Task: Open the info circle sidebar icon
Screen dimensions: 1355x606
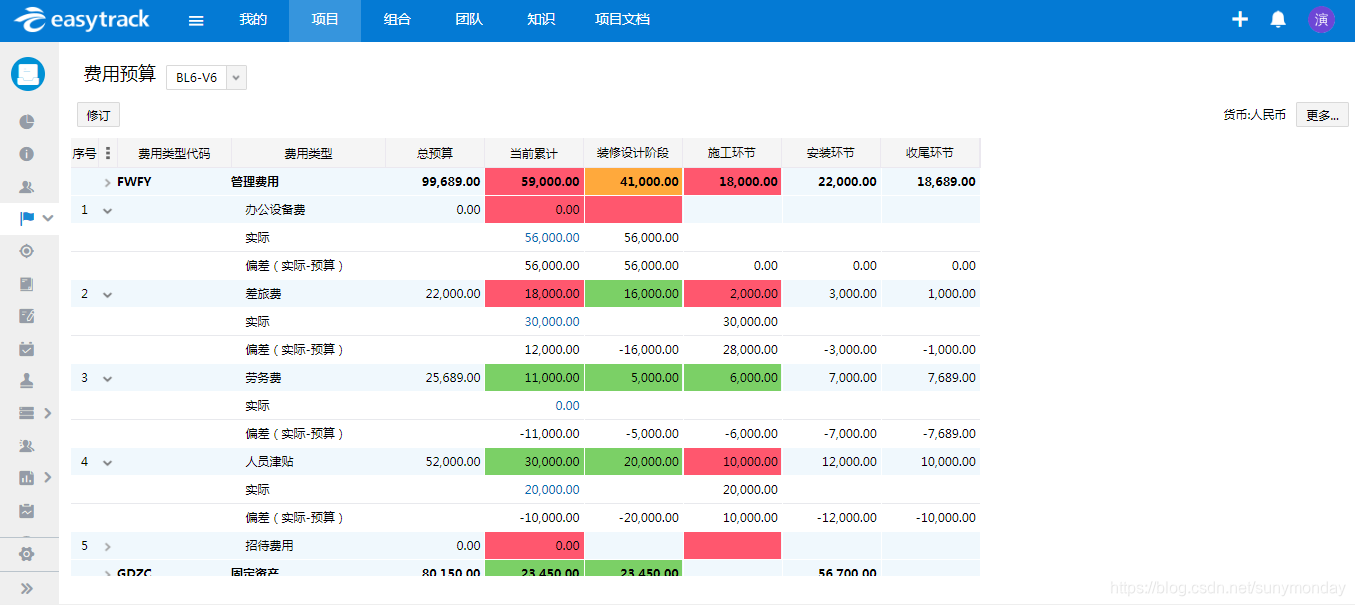Action: point(27,154)
